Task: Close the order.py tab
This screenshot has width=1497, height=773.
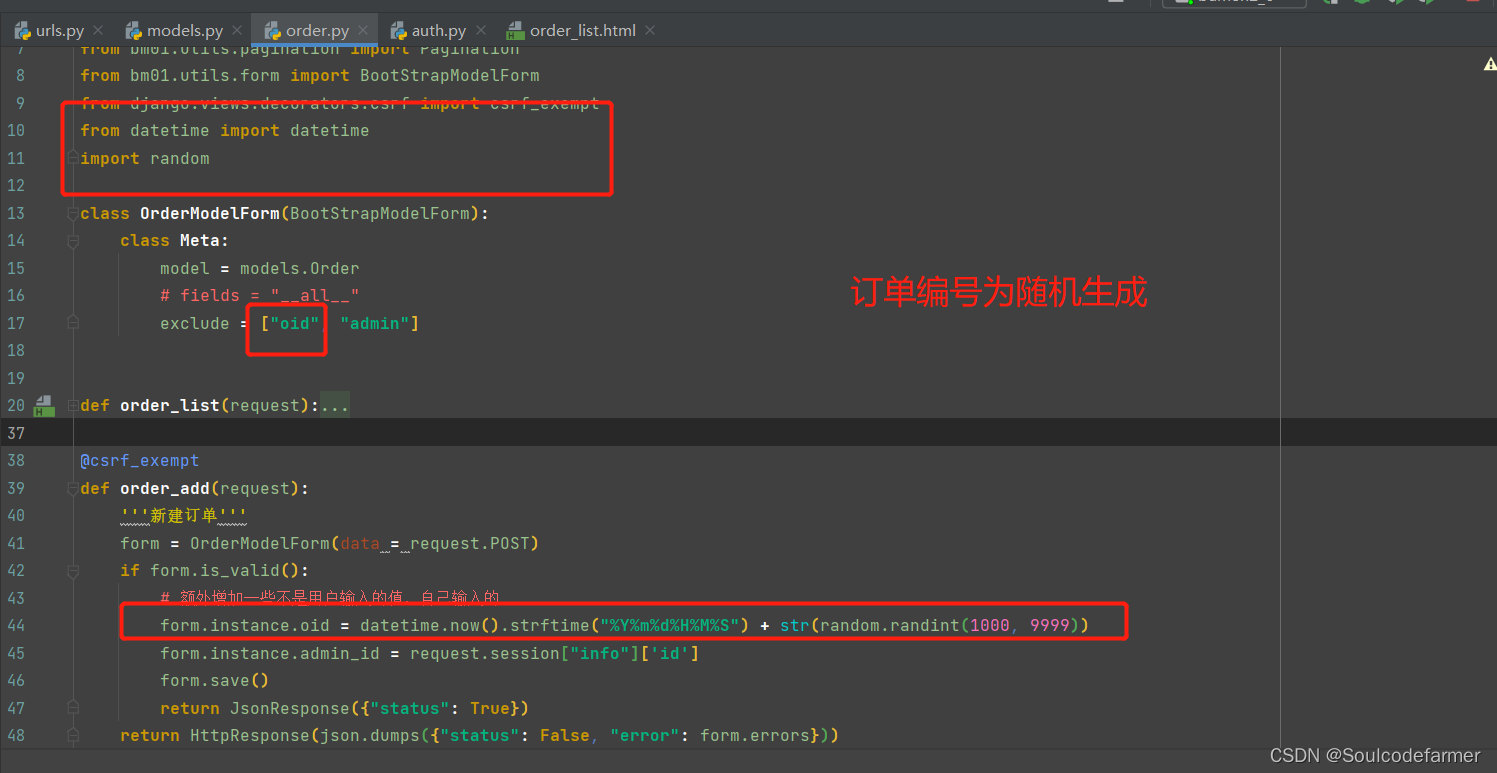Action: coord(363,30)
